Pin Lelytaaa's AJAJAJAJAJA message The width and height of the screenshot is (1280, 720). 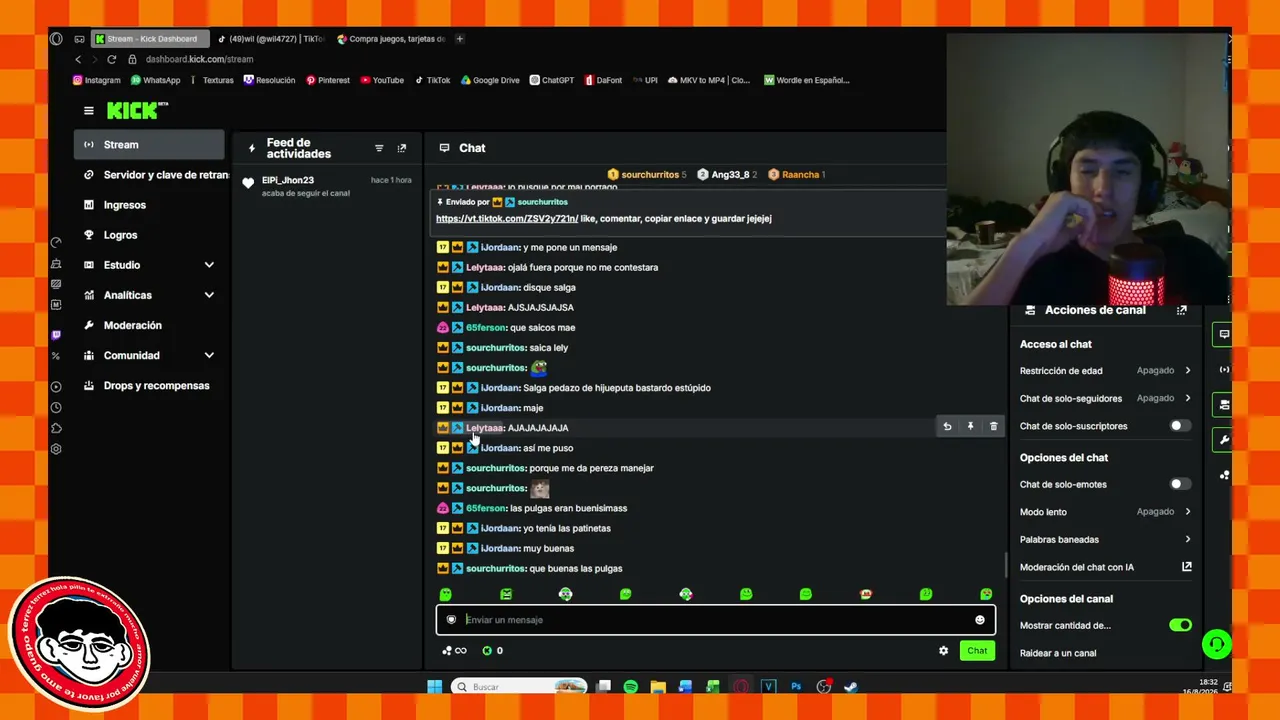tap(970, 427)
